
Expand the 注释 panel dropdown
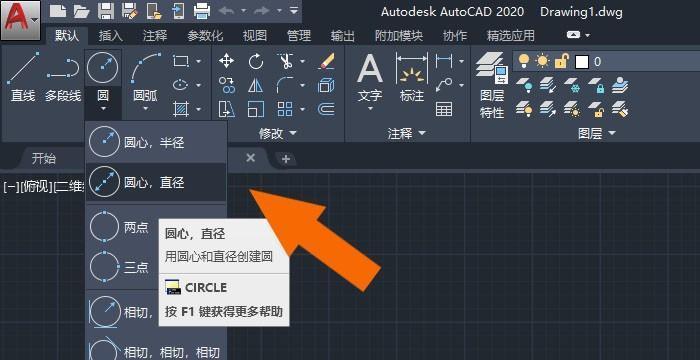pyautogui.click(x=406, y=133)
